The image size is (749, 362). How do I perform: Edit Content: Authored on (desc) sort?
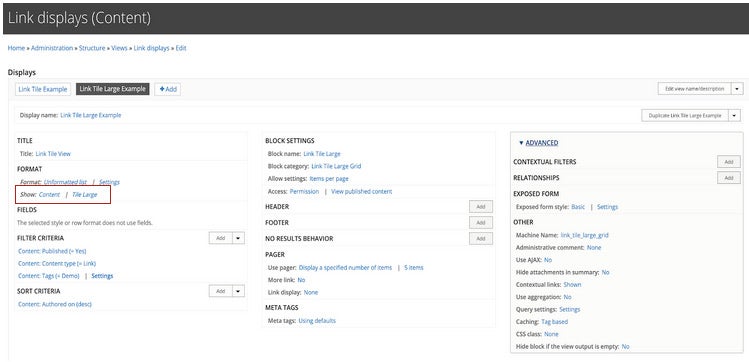click(54, 304)
